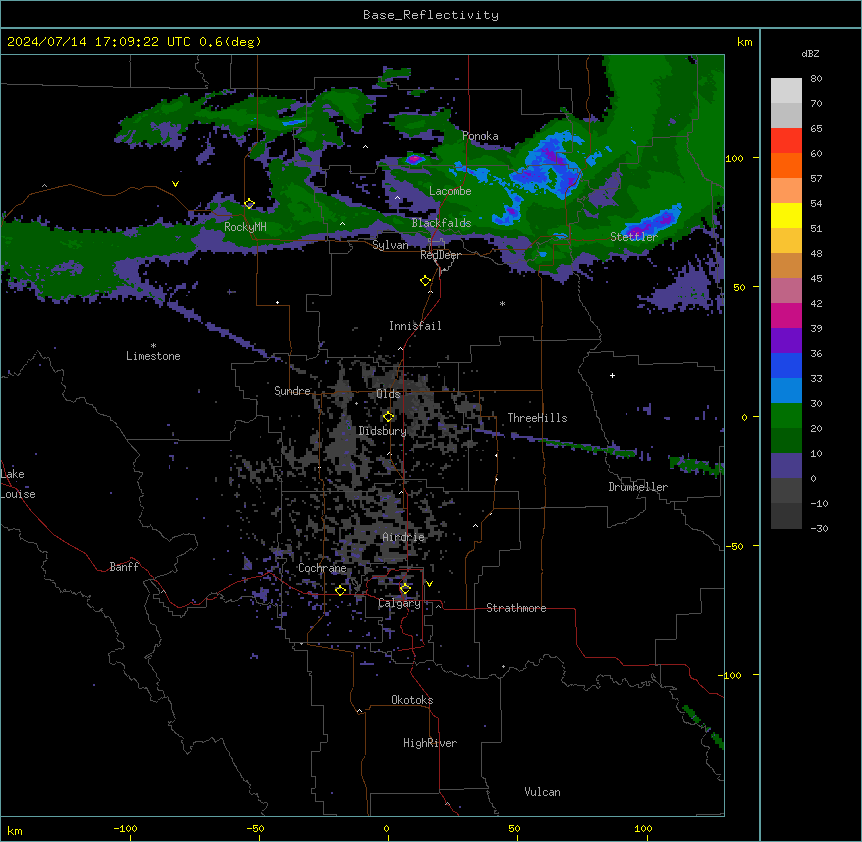Image resolution: width=862 pixels, height=842 pixels.
Task: Click the Banff label
Action: point(124,567)
